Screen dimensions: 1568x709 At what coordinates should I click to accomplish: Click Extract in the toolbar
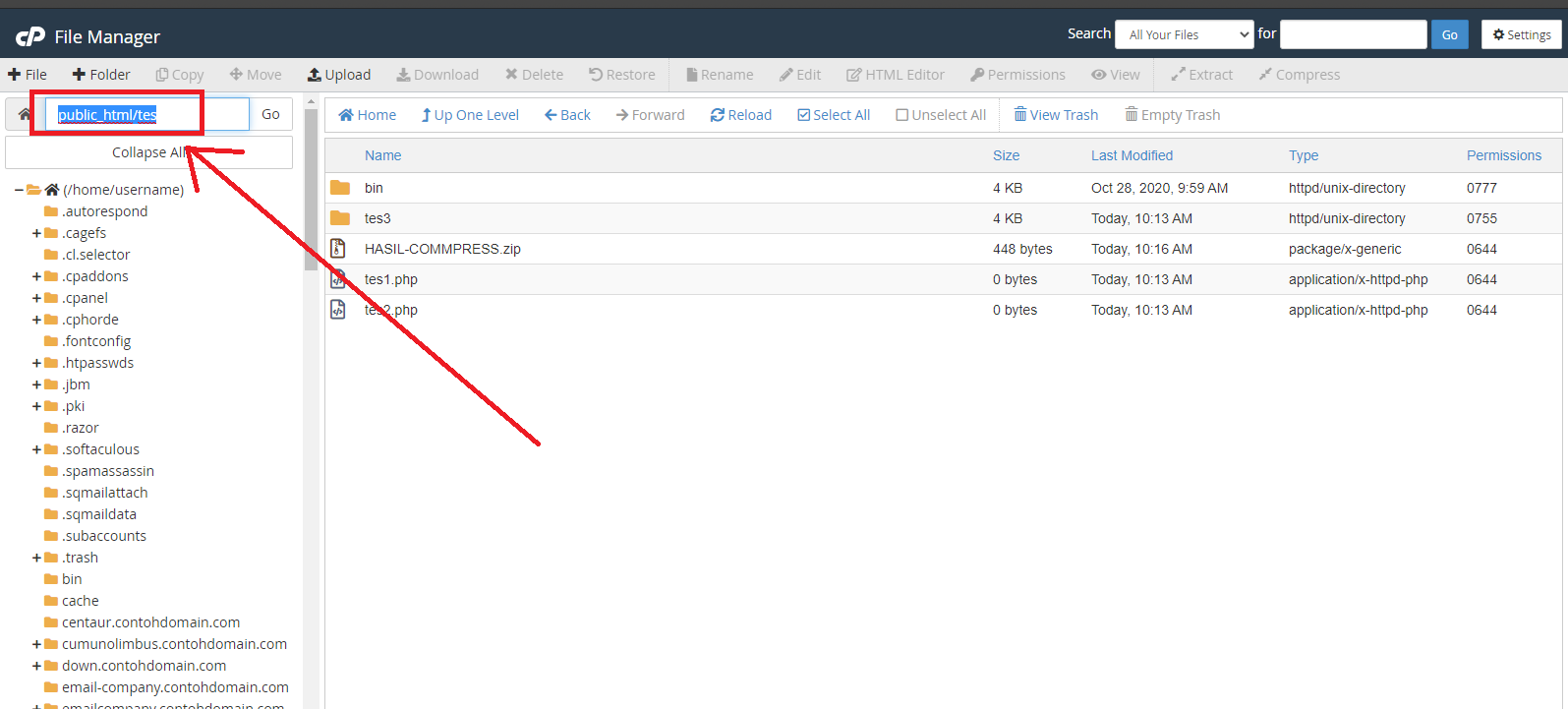click(1201, 75)
